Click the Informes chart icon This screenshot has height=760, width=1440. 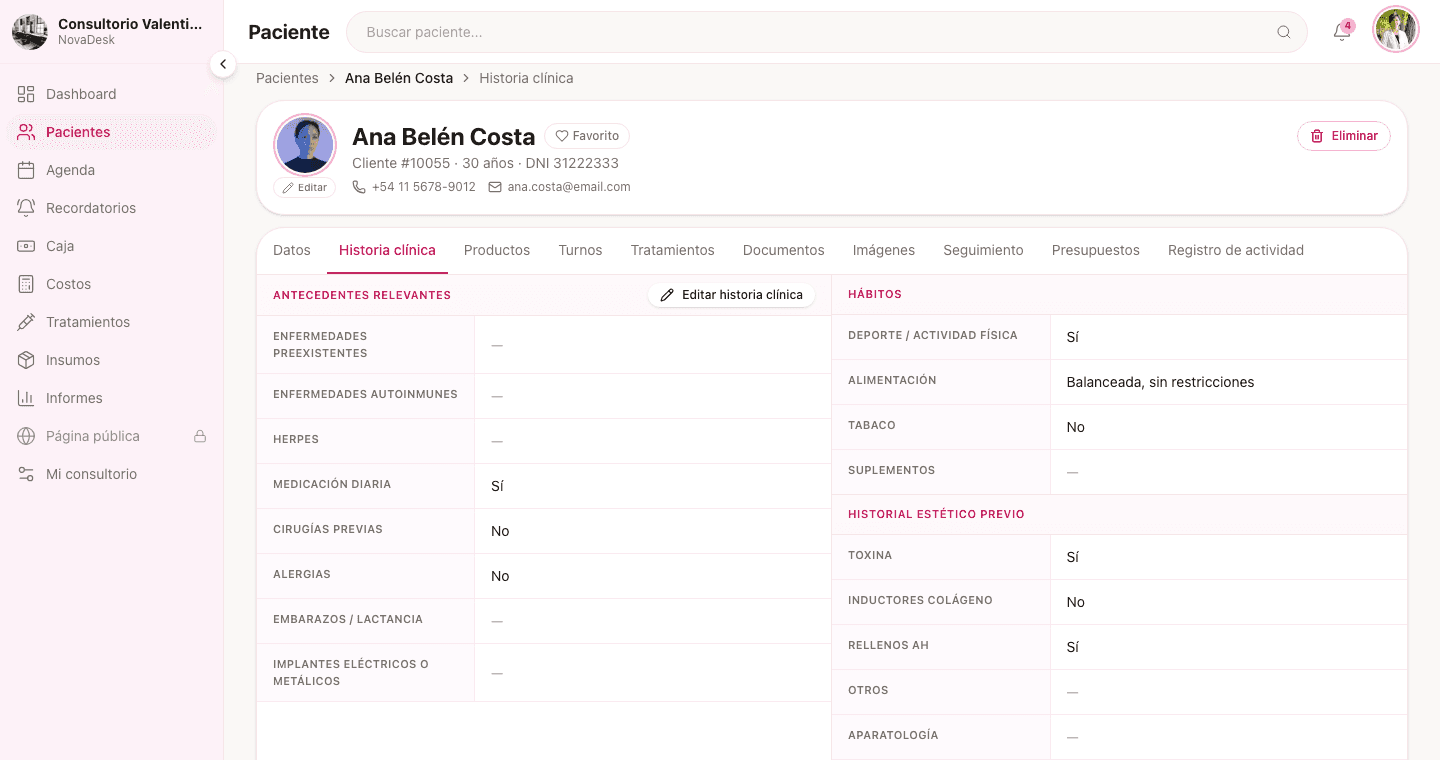click(x=26, y=398)
